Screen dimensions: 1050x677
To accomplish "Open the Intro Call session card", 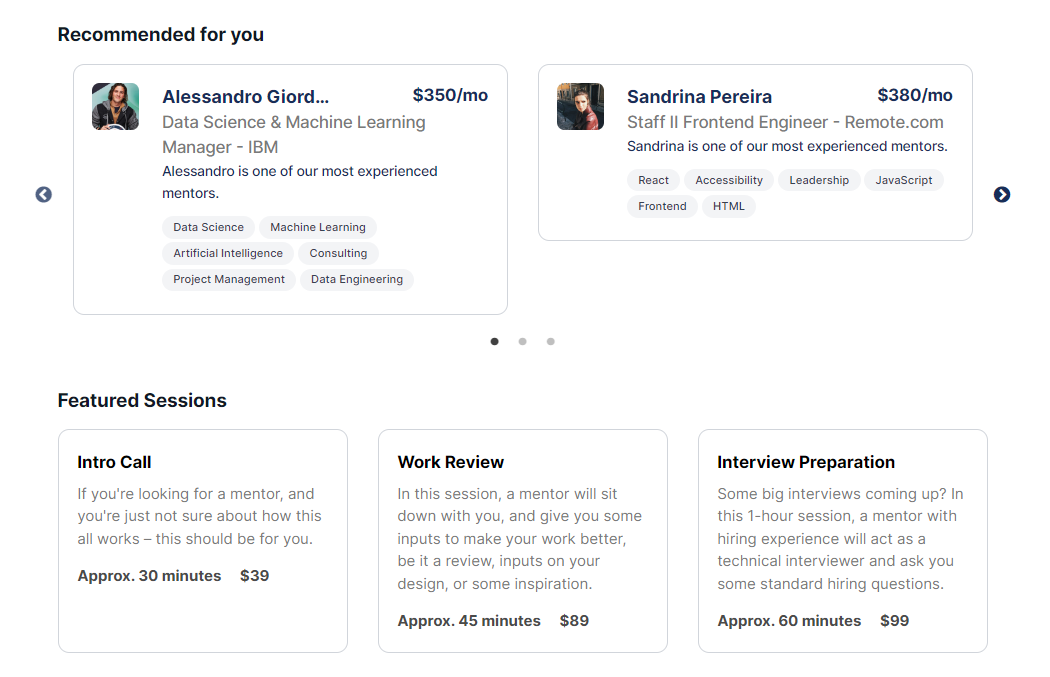I will (203, 541).
